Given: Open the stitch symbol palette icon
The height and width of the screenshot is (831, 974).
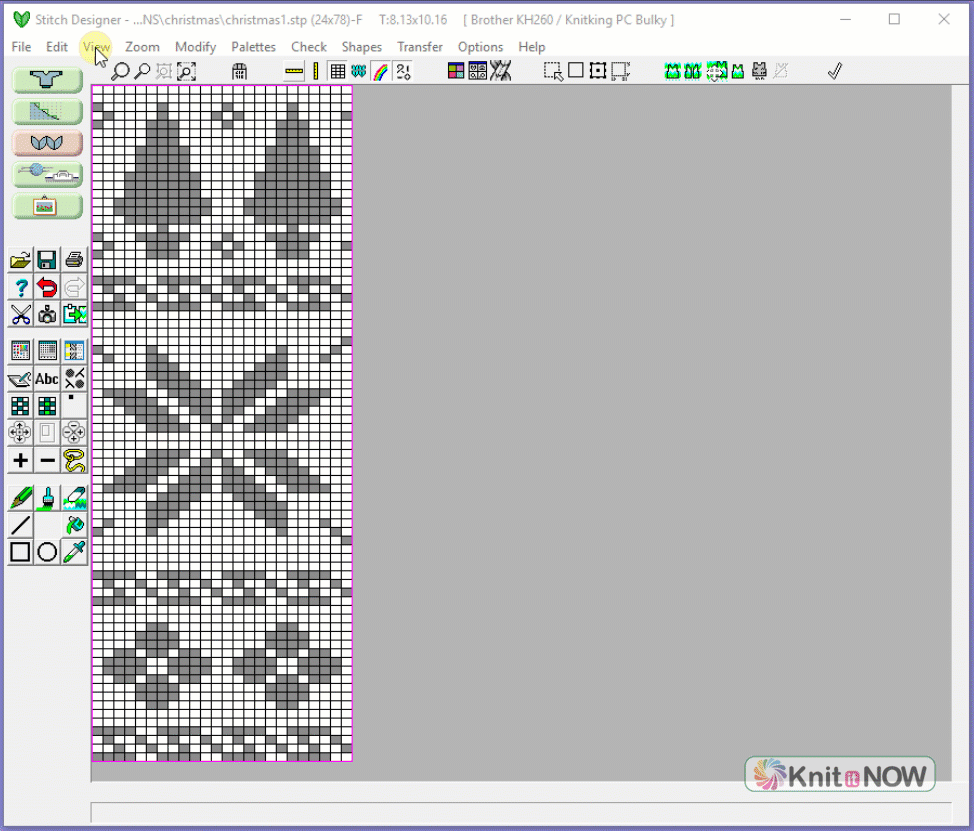Looking at the screenshot, I should [x=478, y=71].
